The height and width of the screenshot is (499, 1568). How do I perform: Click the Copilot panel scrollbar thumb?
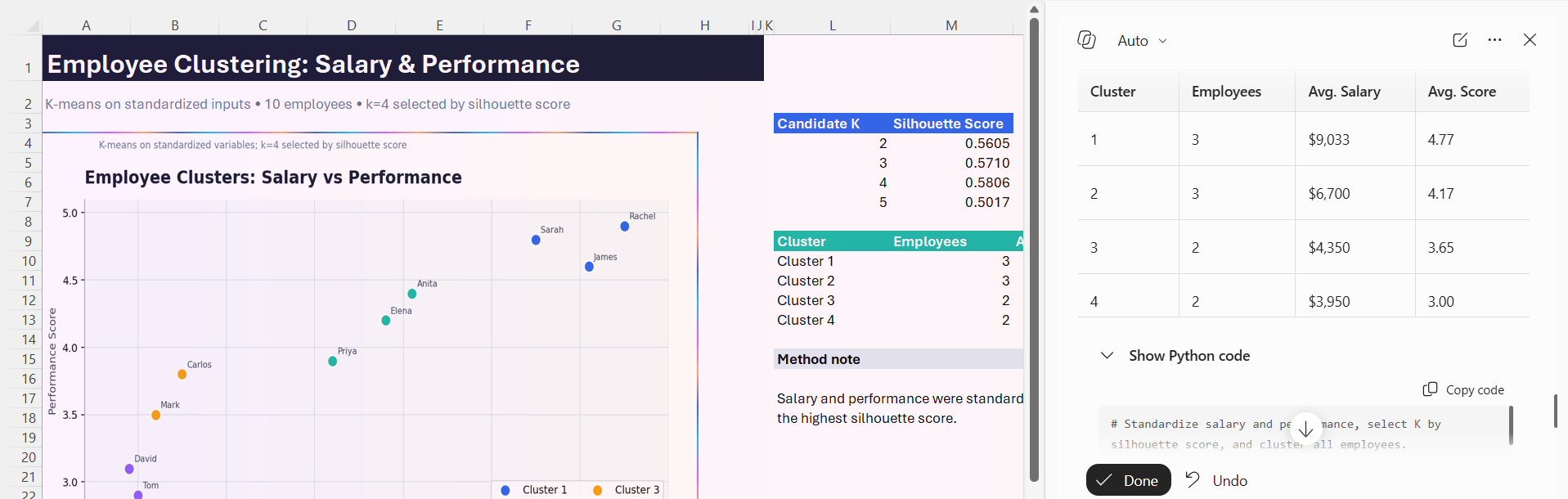coord(1555,411)
